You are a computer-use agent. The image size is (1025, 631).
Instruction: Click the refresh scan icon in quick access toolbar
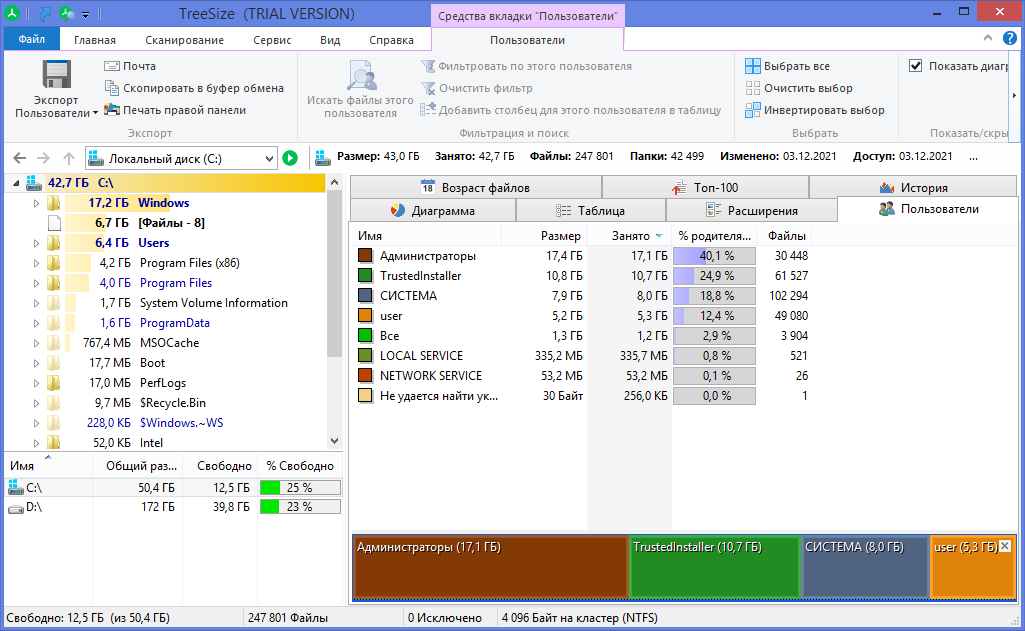67,12
